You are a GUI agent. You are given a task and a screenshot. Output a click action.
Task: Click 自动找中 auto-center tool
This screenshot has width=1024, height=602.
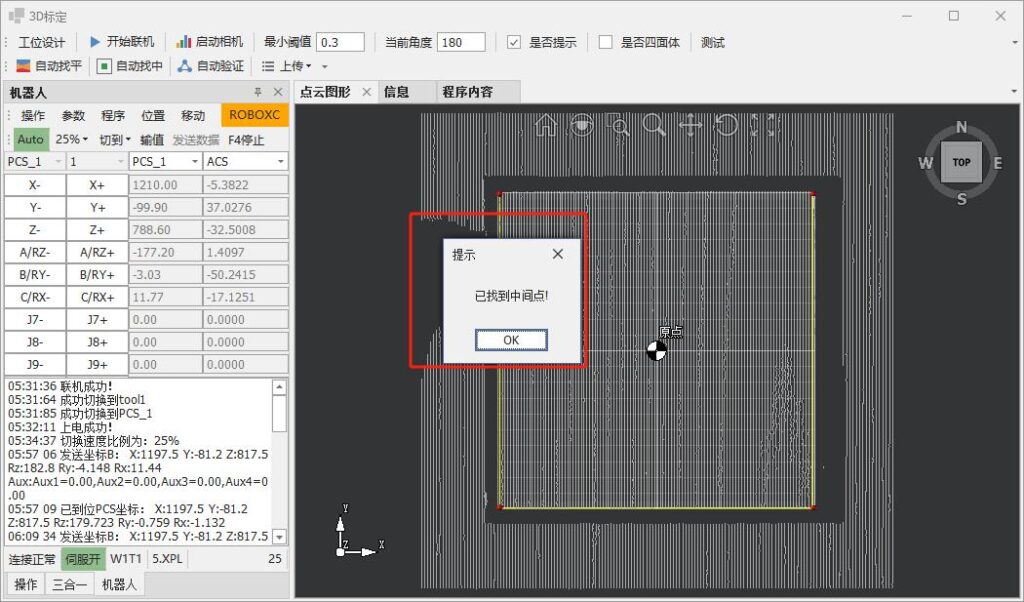pos(130,66)
